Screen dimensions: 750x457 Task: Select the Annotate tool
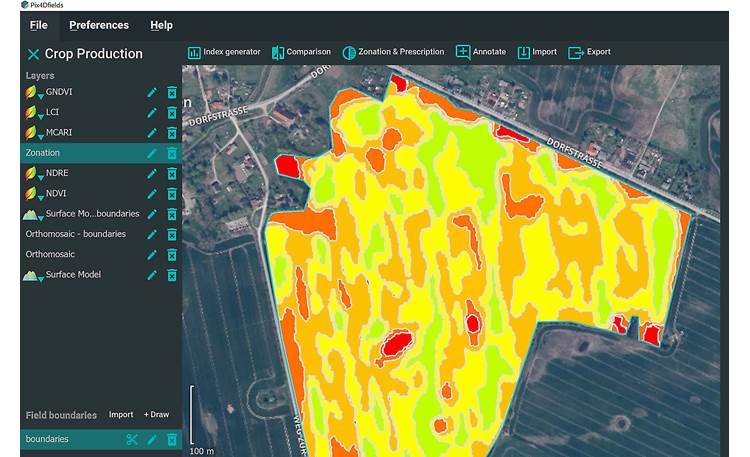click(x=481, y=52)
